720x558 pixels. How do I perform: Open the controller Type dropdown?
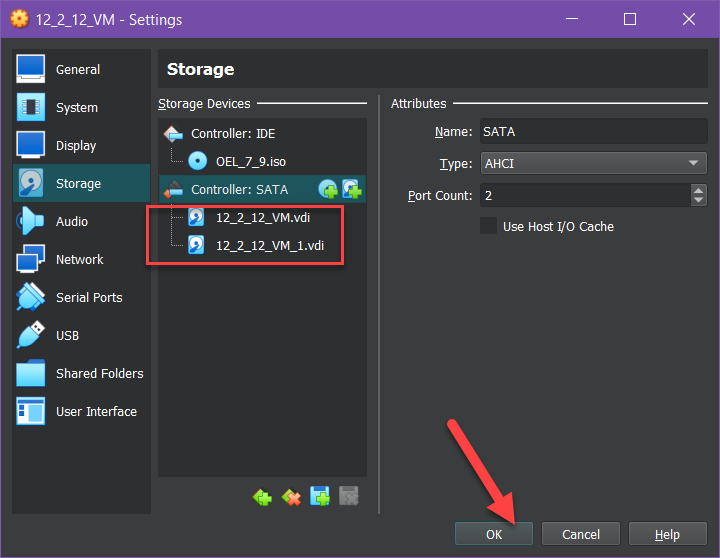(x=593, y=163)
